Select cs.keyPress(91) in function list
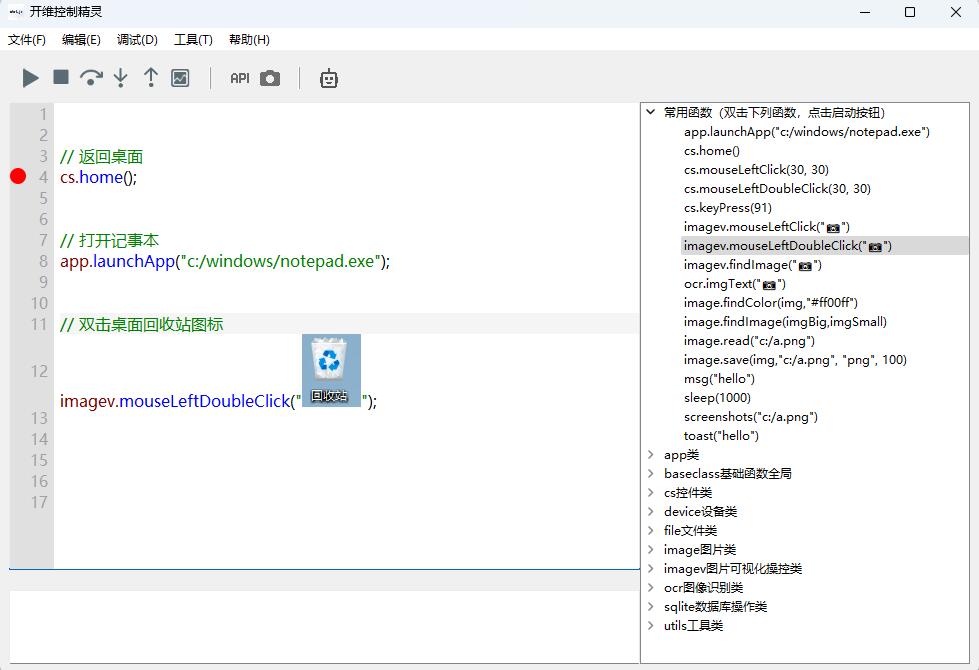This screenshot has width=979, height=670. click(x=727, y=207)
